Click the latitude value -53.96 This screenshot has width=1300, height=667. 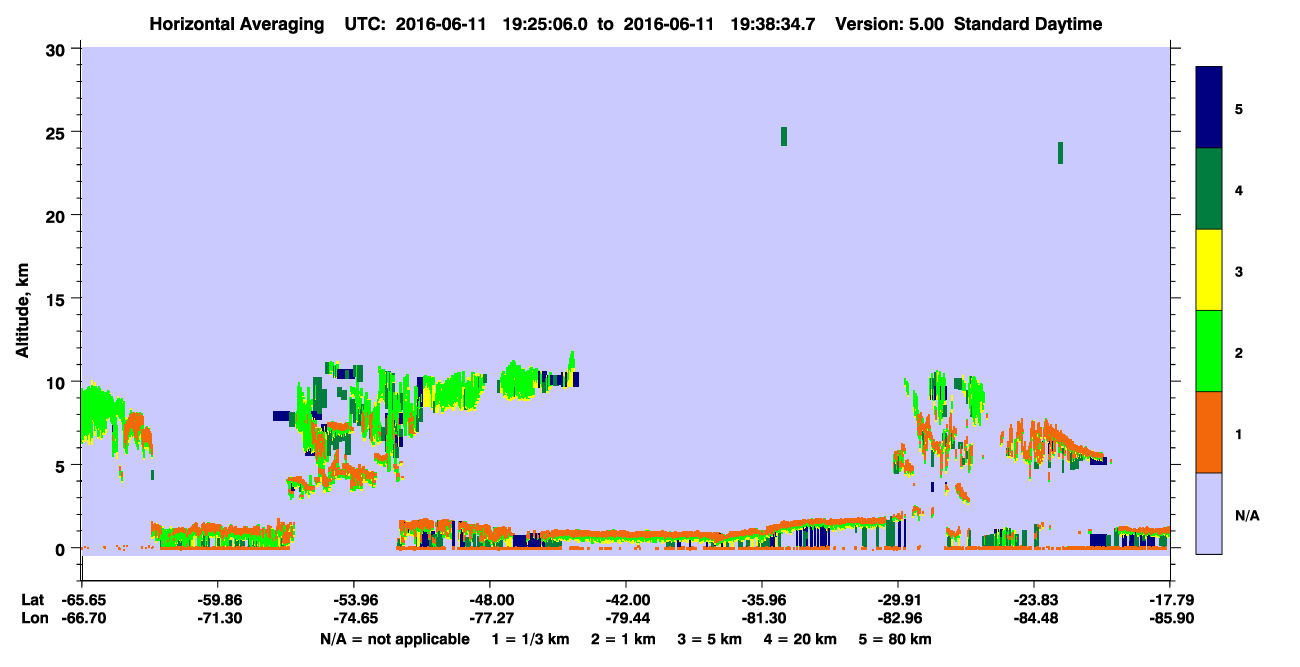point(354,600)
